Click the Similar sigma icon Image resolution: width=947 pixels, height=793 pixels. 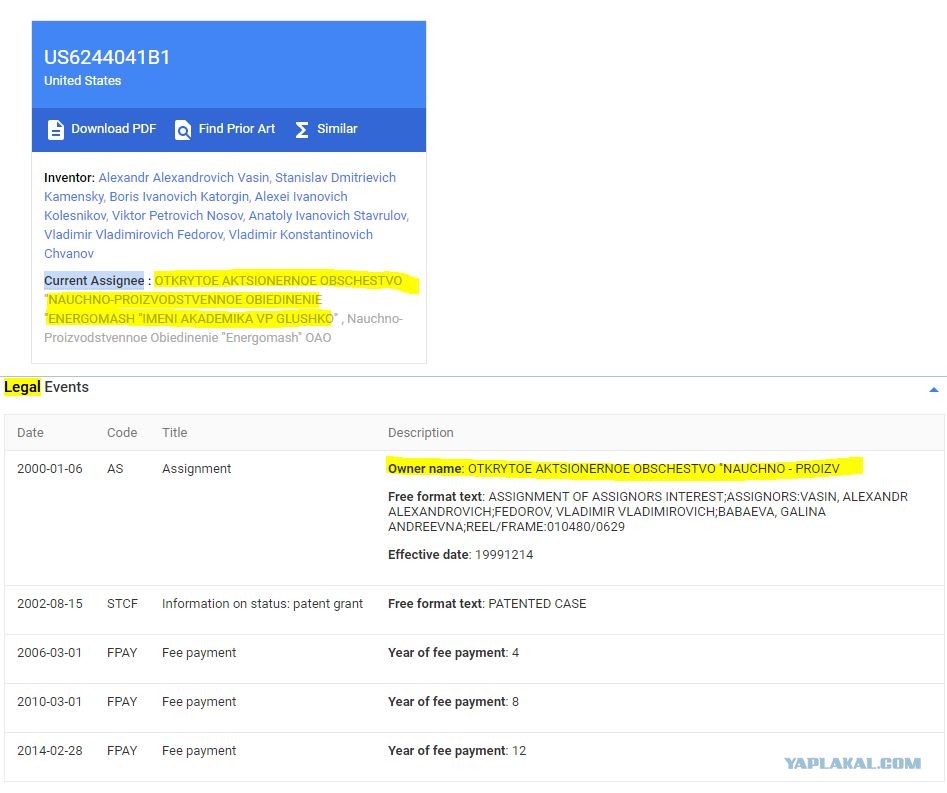[x=302, y=129]
